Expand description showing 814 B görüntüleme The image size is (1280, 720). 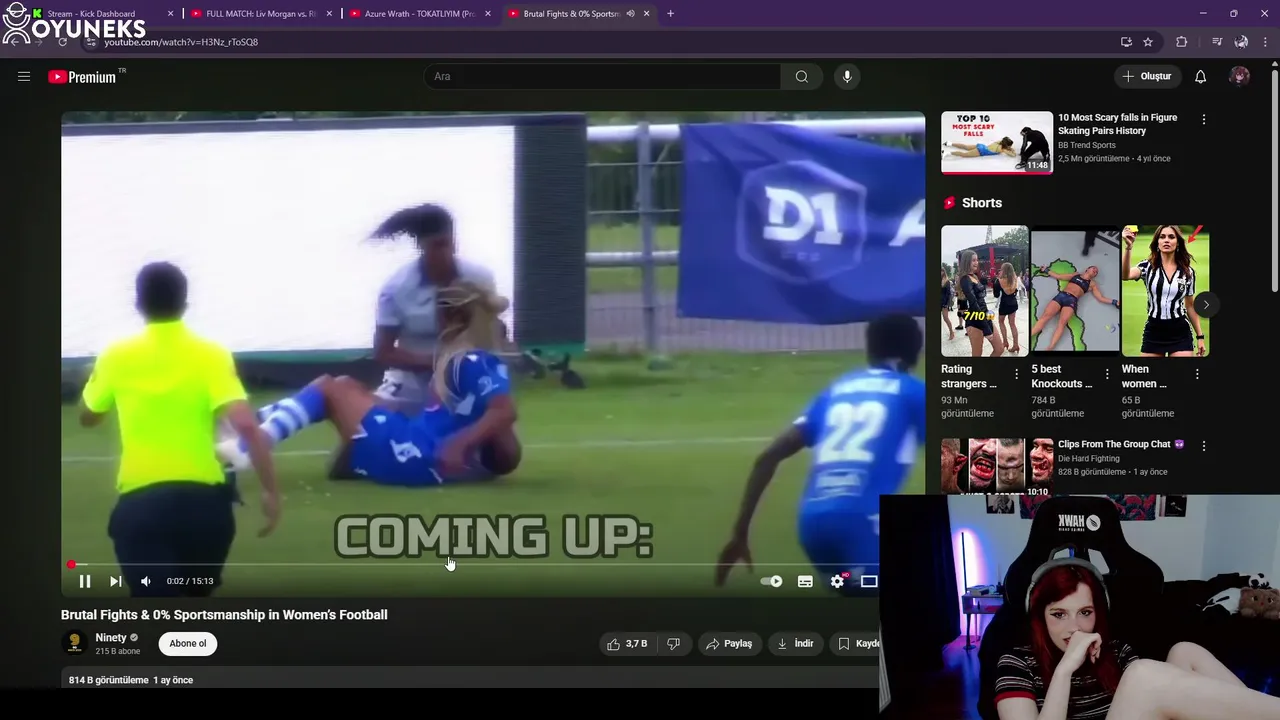470,680
